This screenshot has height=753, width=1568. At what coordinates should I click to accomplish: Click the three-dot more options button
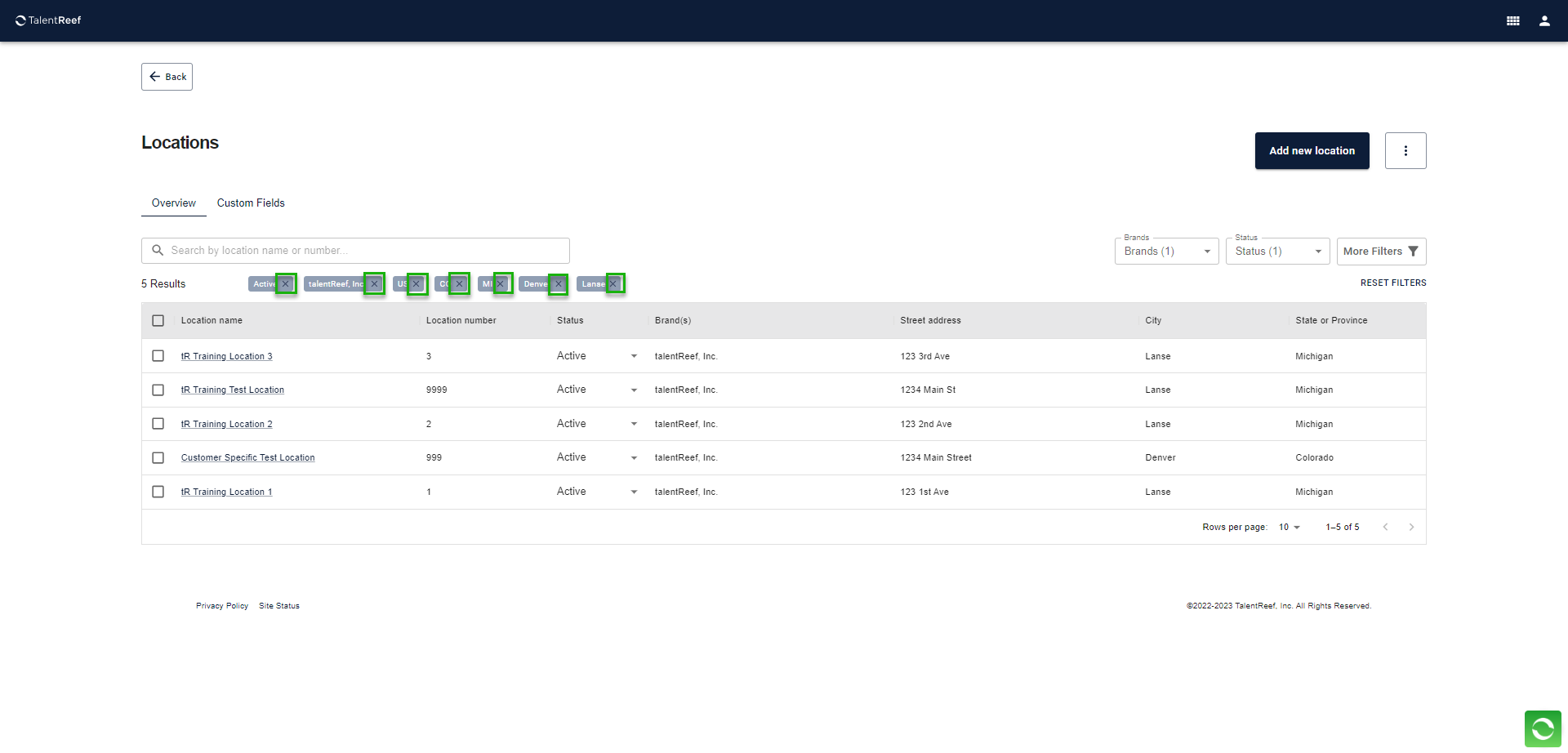tap(1405, 151)
